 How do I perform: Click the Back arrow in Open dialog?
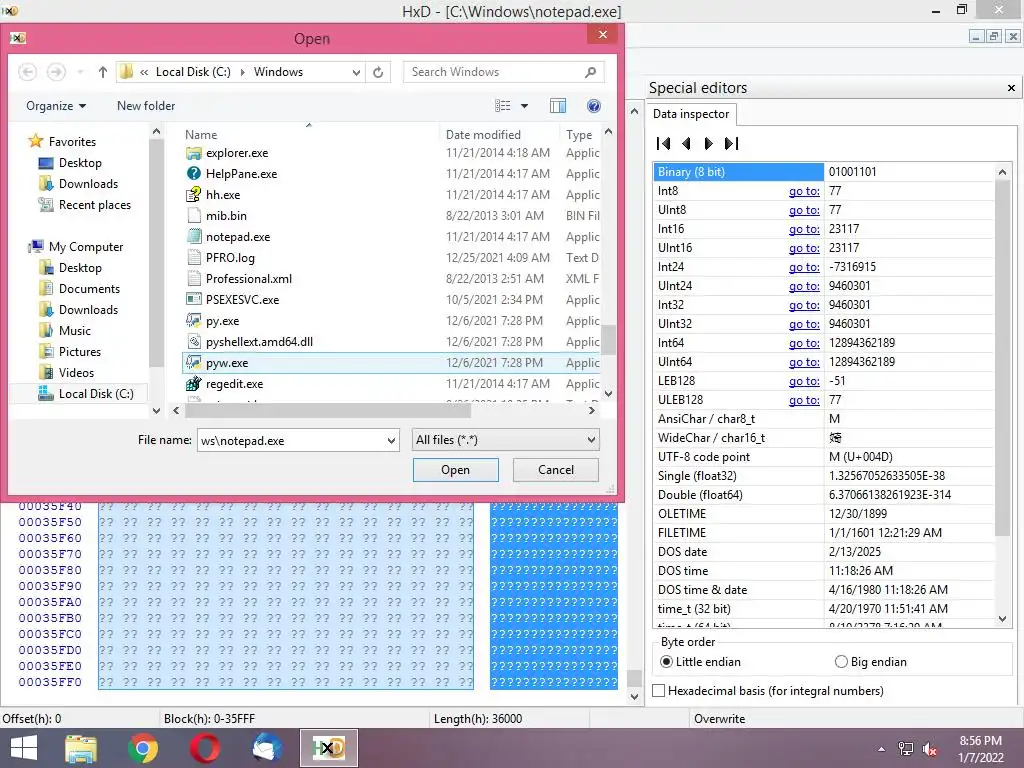click(x=27, y=72)
